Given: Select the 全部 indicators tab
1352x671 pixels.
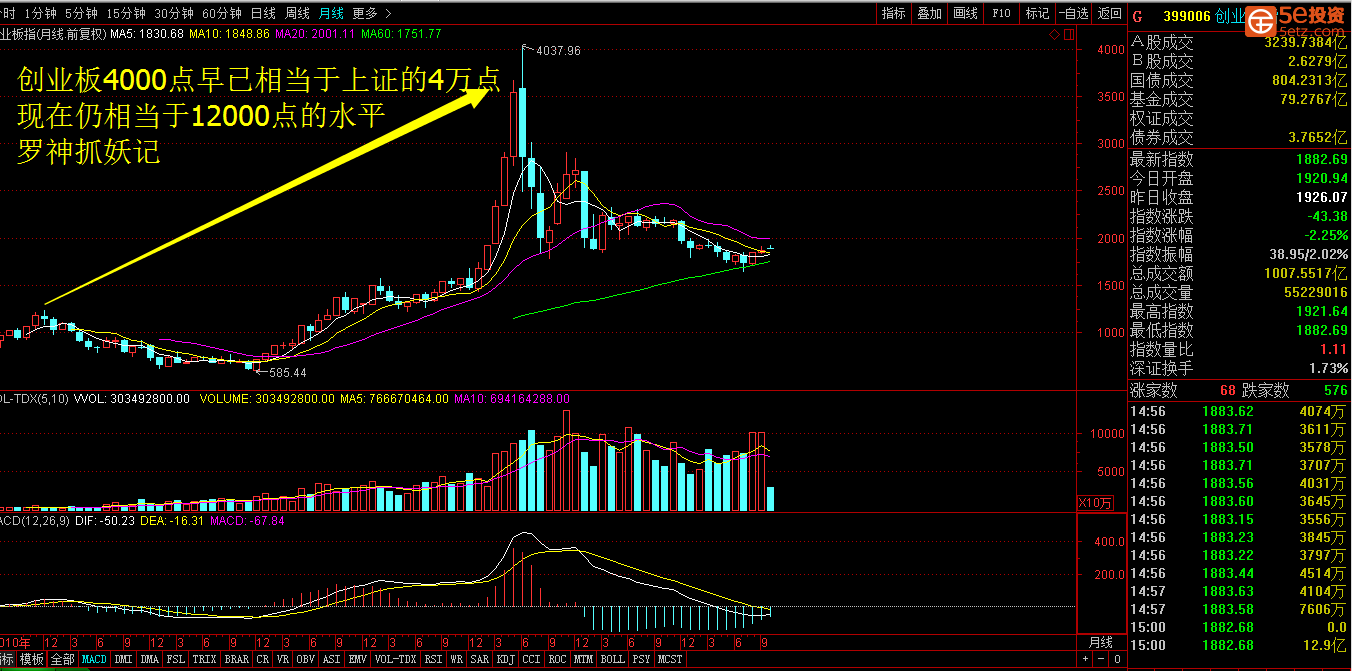Looking at the screenshot, I should tap(63, 660).
